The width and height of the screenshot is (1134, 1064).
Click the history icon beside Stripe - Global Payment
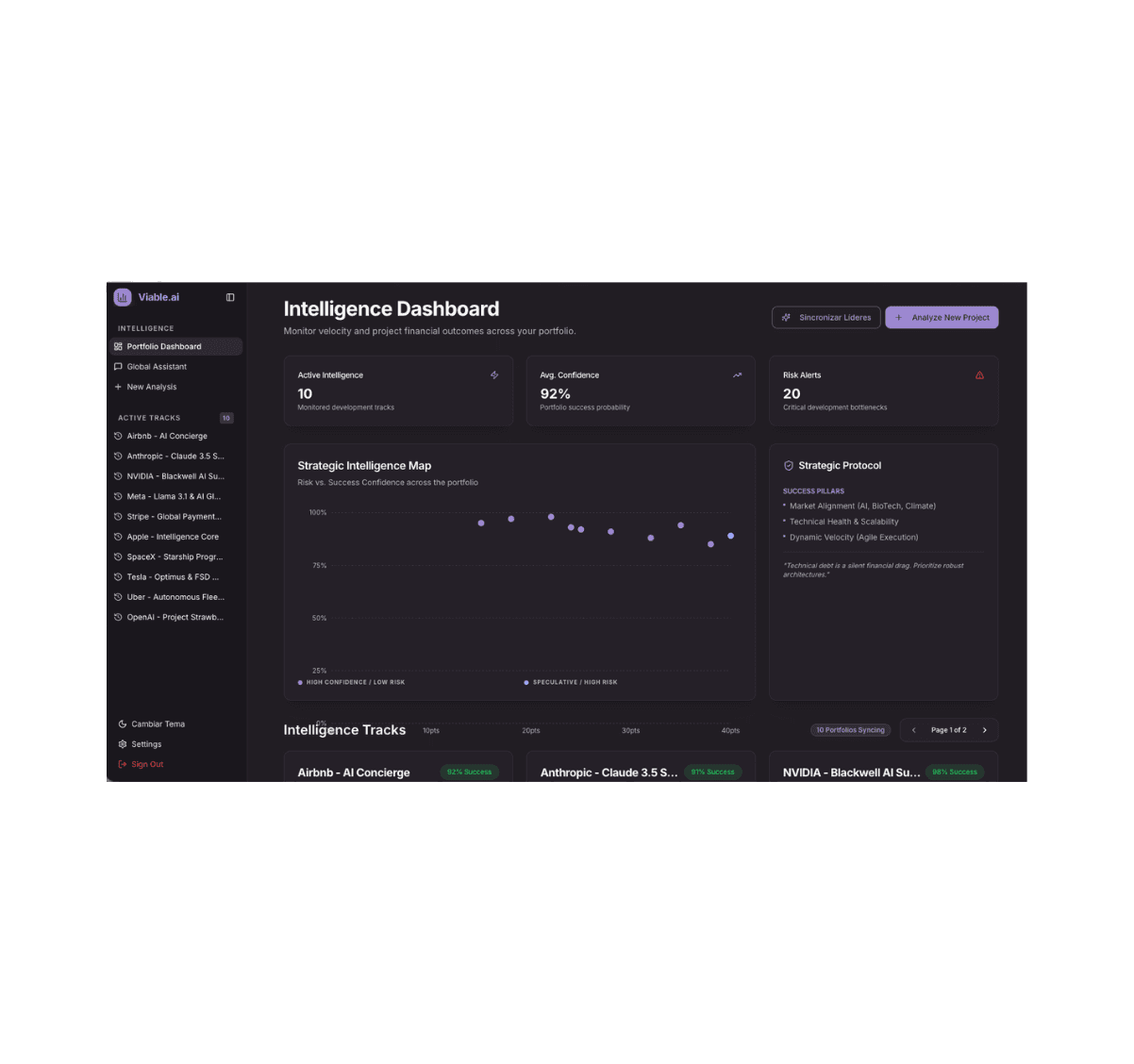point(118,517)
